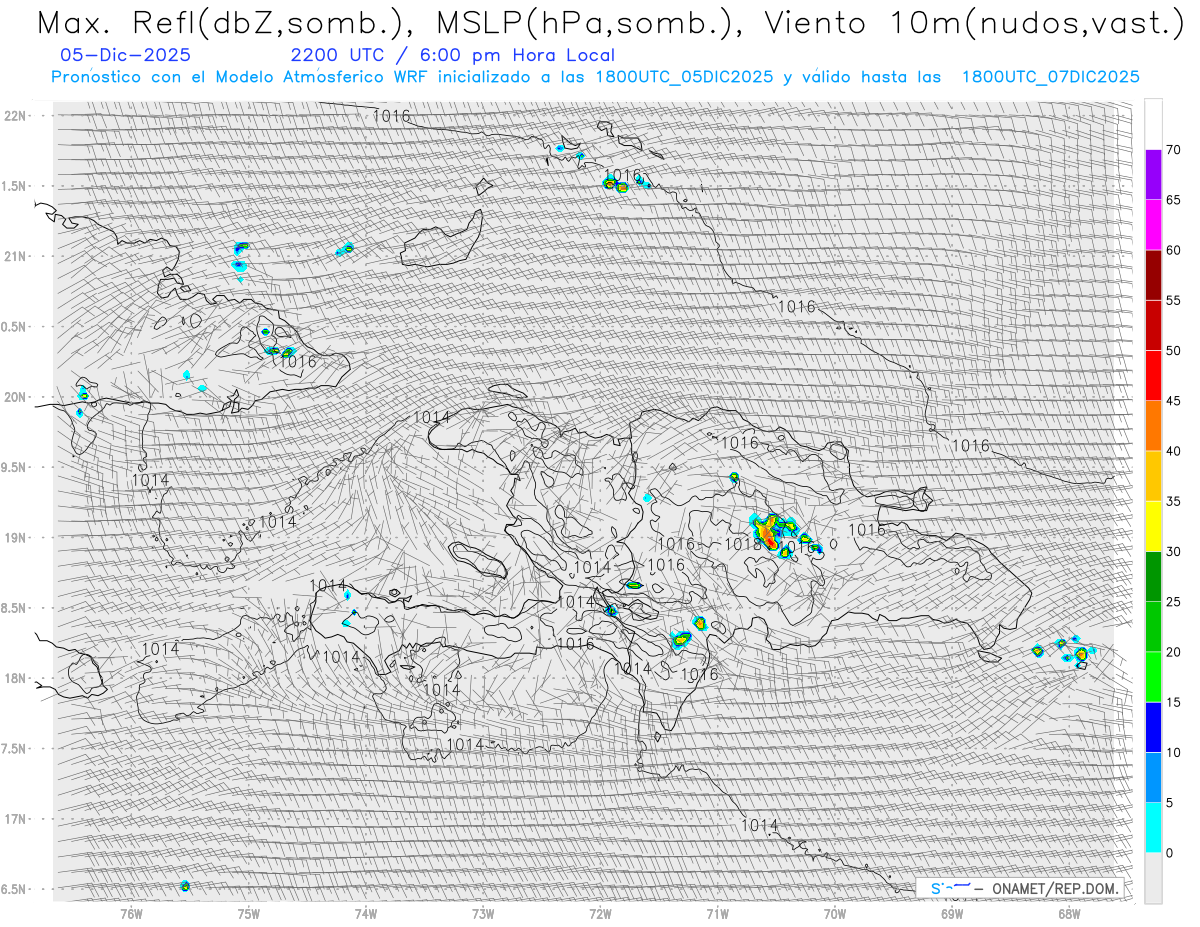Select the magenta 60–65 dBZ colorbar segment
This screenshot has height=927, width=1200.
(1153, 224)
